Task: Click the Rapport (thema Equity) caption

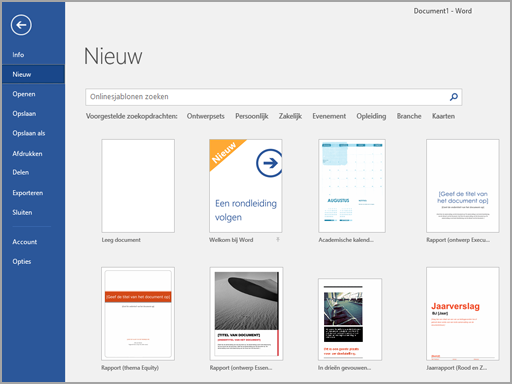Action: [x=130, y=368]
